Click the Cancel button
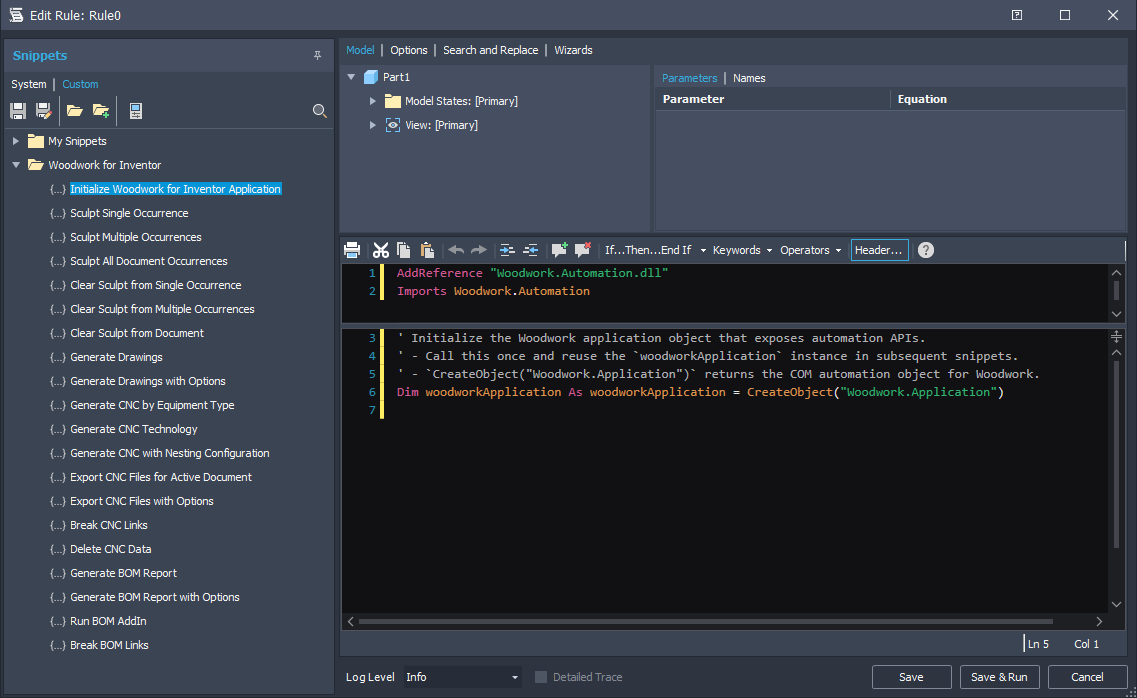The image size is (1137, 698). [x=1087, y=677]
